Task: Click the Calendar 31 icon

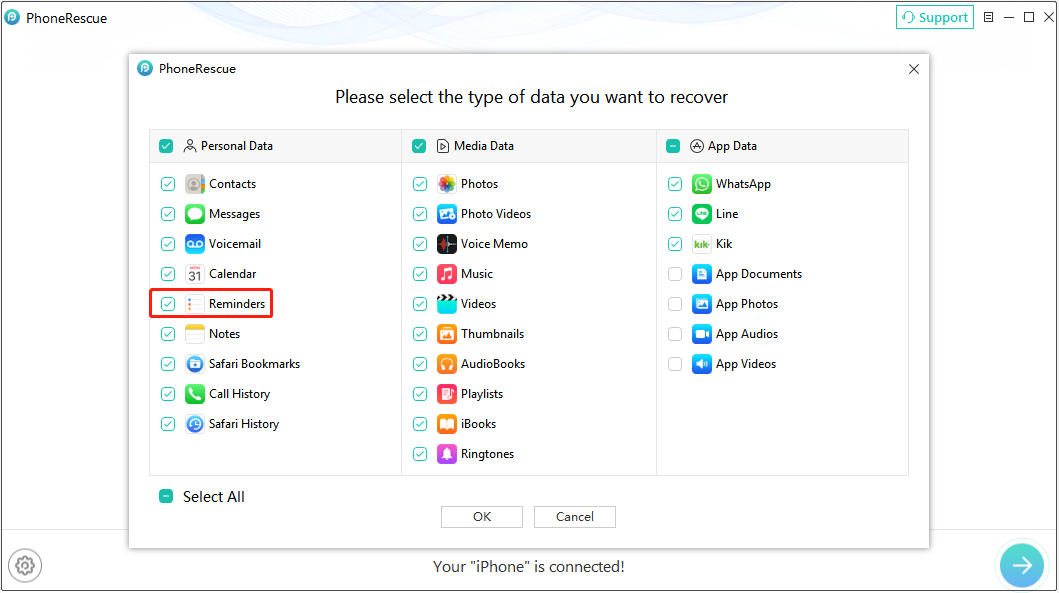Action: click(x=195, y=274)
